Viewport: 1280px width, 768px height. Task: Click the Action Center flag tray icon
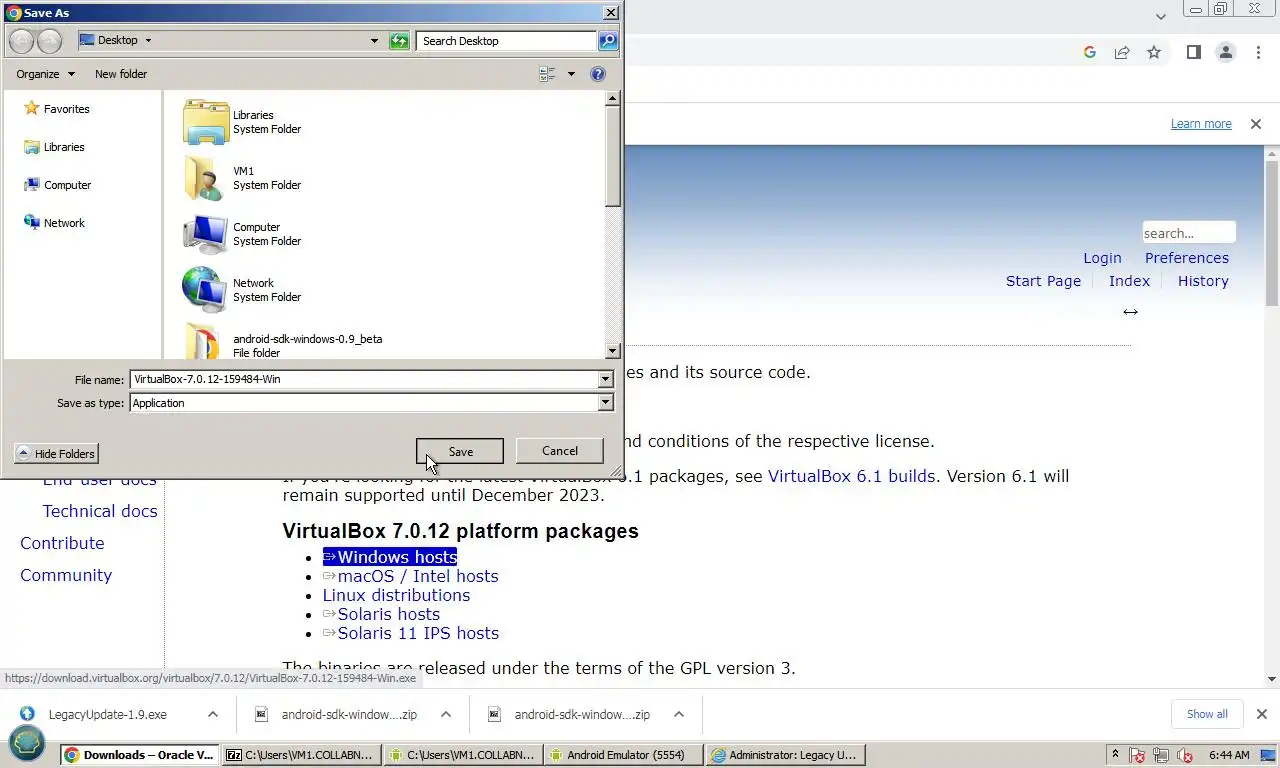pos(1137,755)
